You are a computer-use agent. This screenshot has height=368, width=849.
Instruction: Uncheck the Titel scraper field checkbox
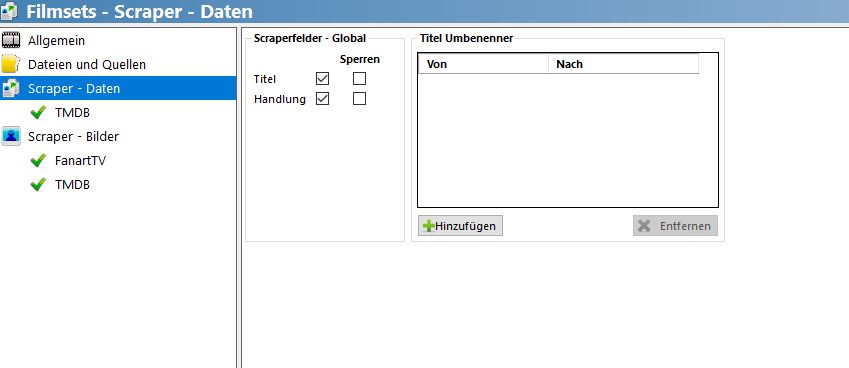pyautogui.click(x=322, y=79)
